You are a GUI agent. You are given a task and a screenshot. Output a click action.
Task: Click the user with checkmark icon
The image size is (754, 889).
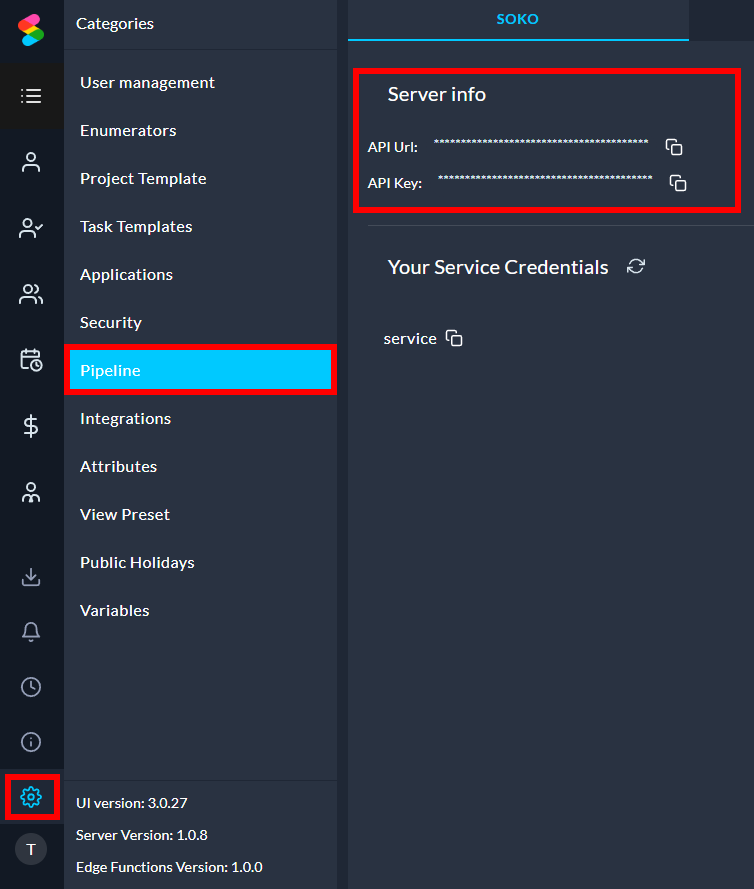click(x=31, y=228)
